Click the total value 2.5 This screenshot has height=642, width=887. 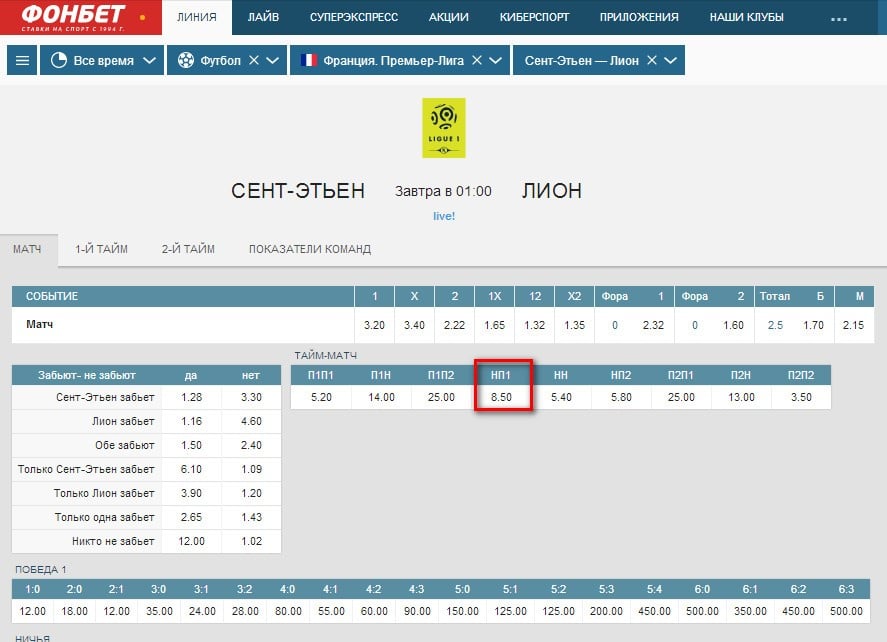[x=775, y=325]
